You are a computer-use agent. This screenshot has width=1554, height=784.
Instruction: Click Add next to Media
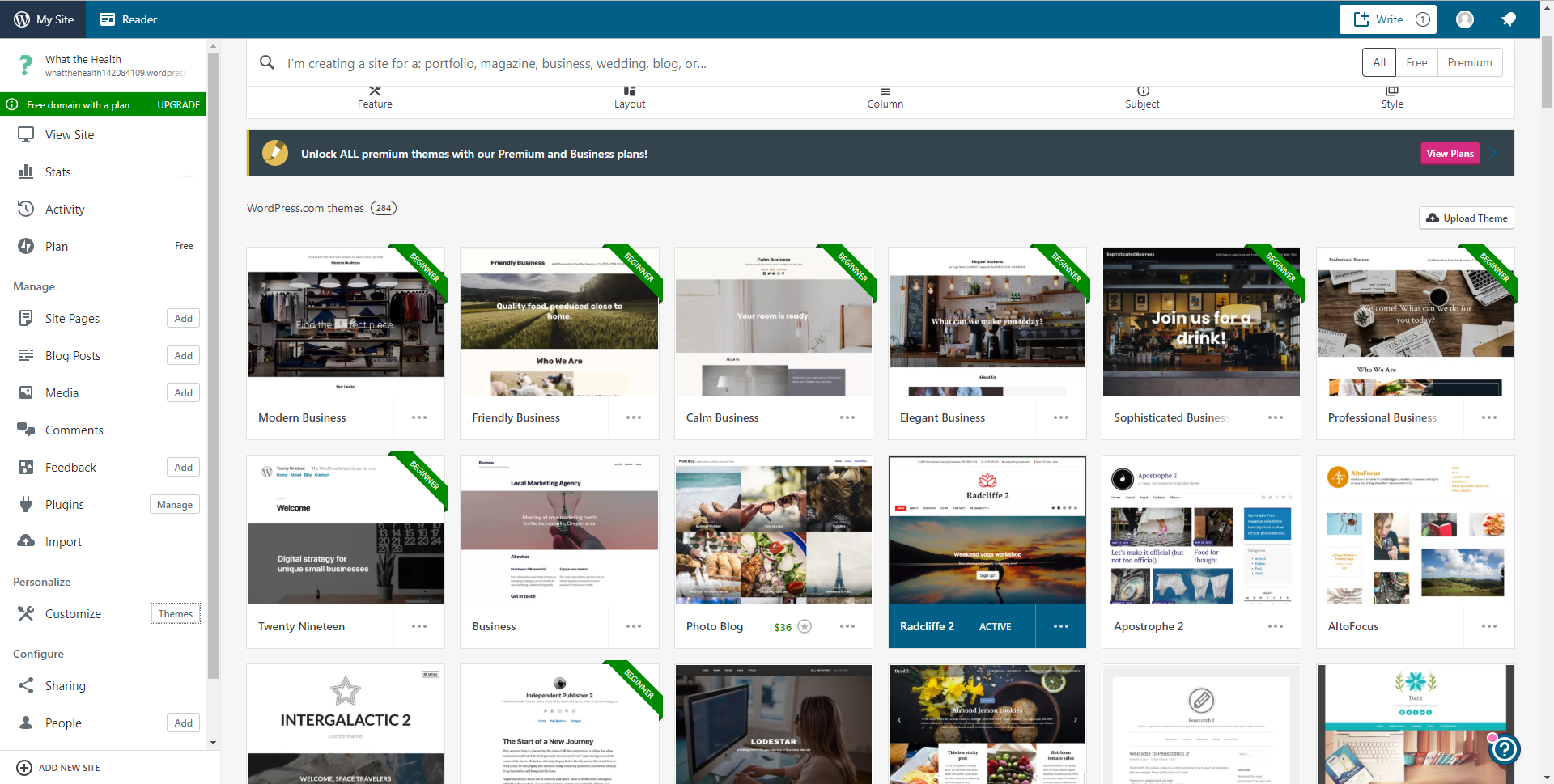[x=184, y=393]
